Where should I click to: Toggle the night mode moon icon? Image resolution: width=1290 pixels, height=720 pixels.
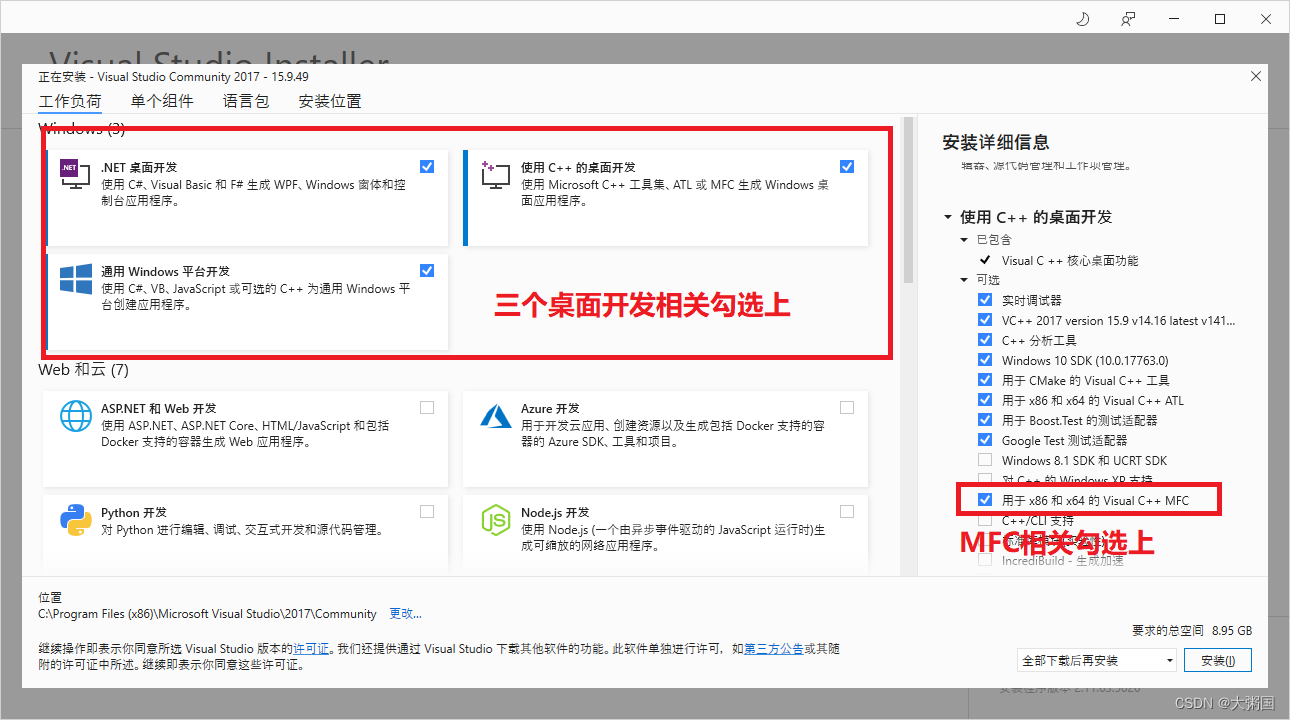click(1083, 19)
